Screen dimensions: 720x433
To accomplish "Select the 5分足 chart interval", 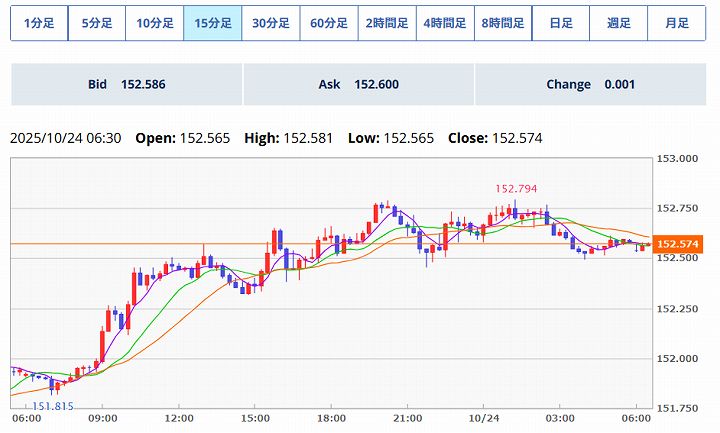I will pos(97,23).
